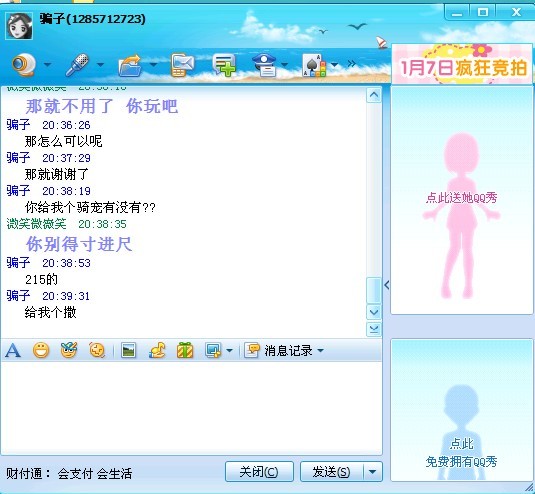Click inside the message input box
The height and width of the screenshot is (494, 535).
coord(191,408)
